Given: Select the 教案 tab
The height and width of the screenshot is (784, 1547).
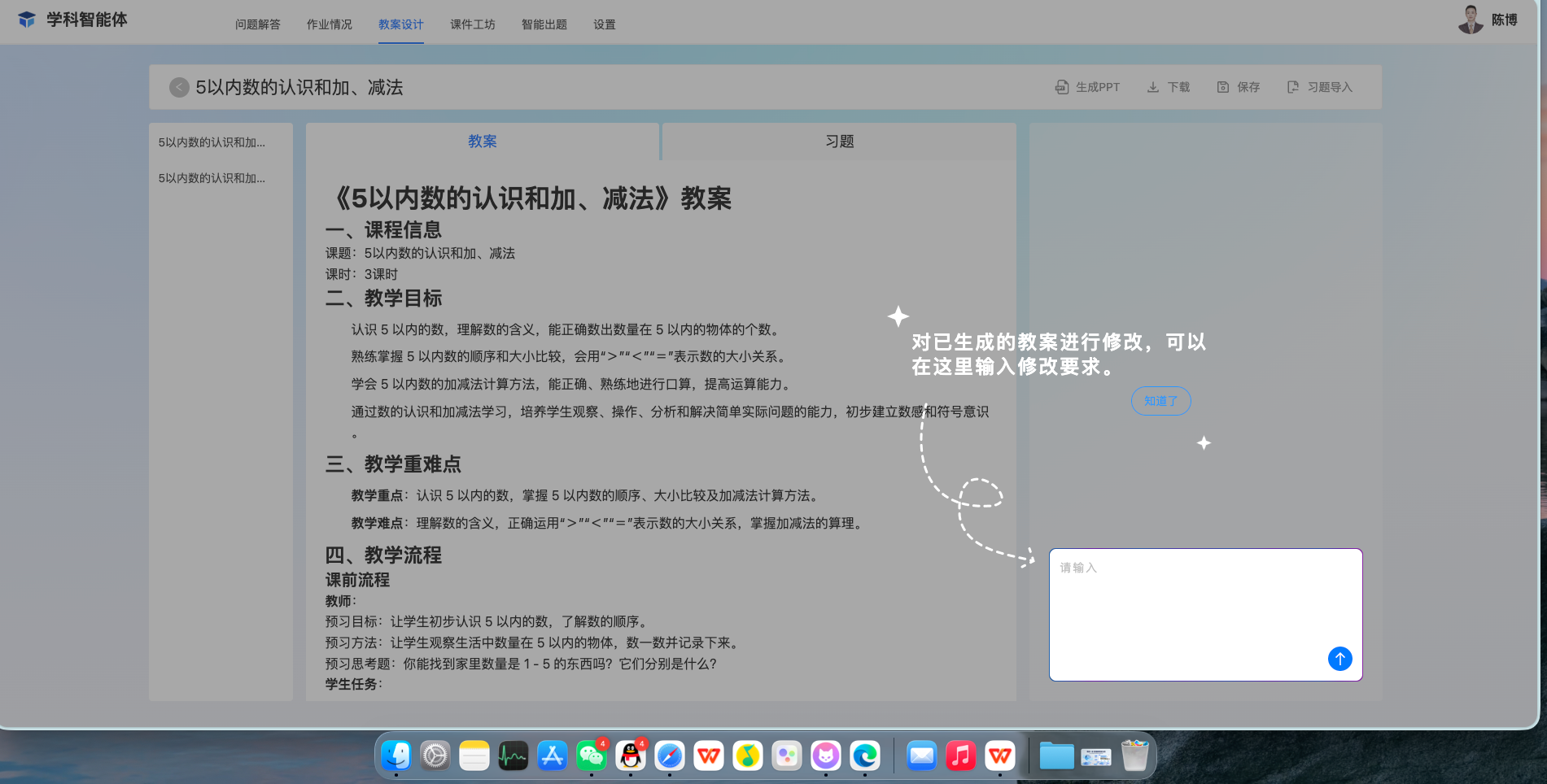Looking at the screenshot, I should pos(482,142).
